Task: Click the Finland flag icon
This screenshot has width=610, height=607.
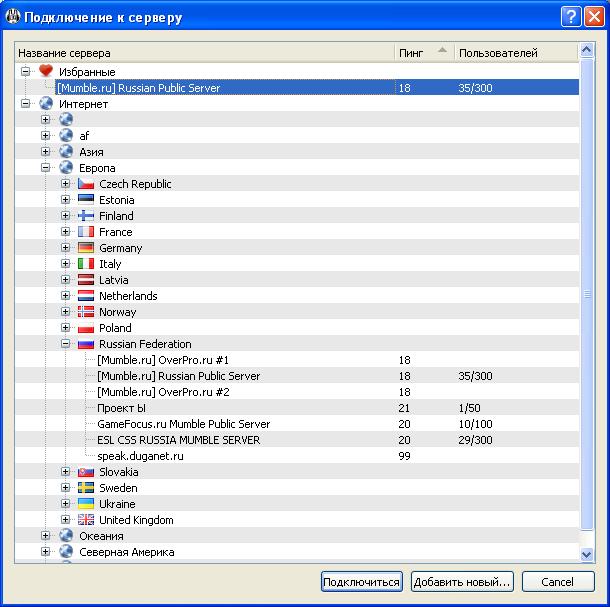Action: 86,216
